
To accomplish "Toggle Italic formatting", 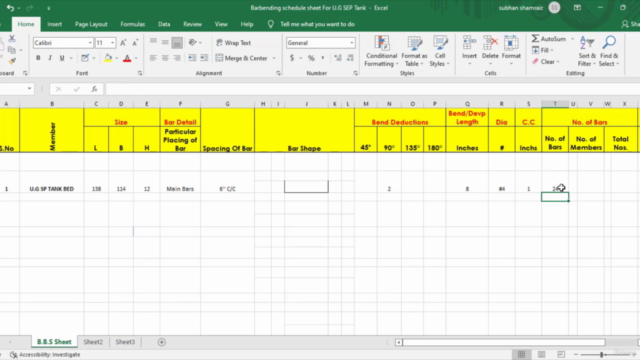I will 50,58.
